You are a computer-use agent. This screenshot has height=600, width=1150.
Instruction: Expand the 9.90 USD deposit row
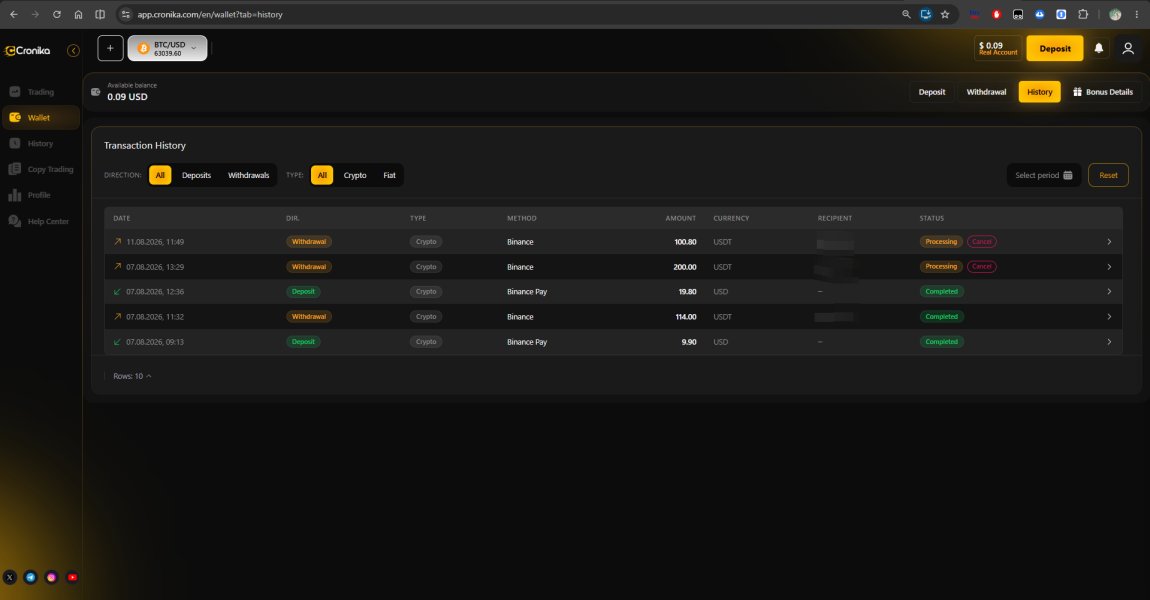click(1109, 342)
